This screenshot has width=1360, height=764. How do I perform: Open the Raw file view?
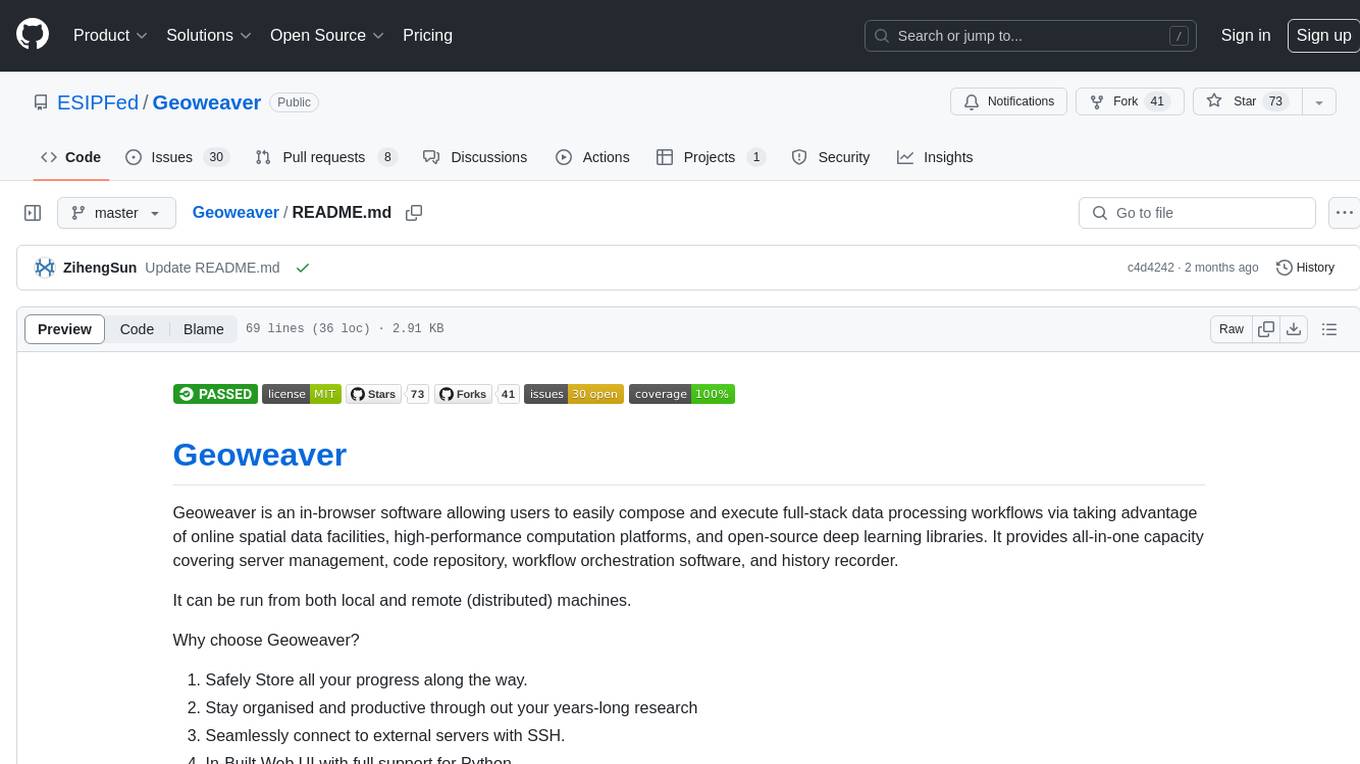click(1231, 329)
